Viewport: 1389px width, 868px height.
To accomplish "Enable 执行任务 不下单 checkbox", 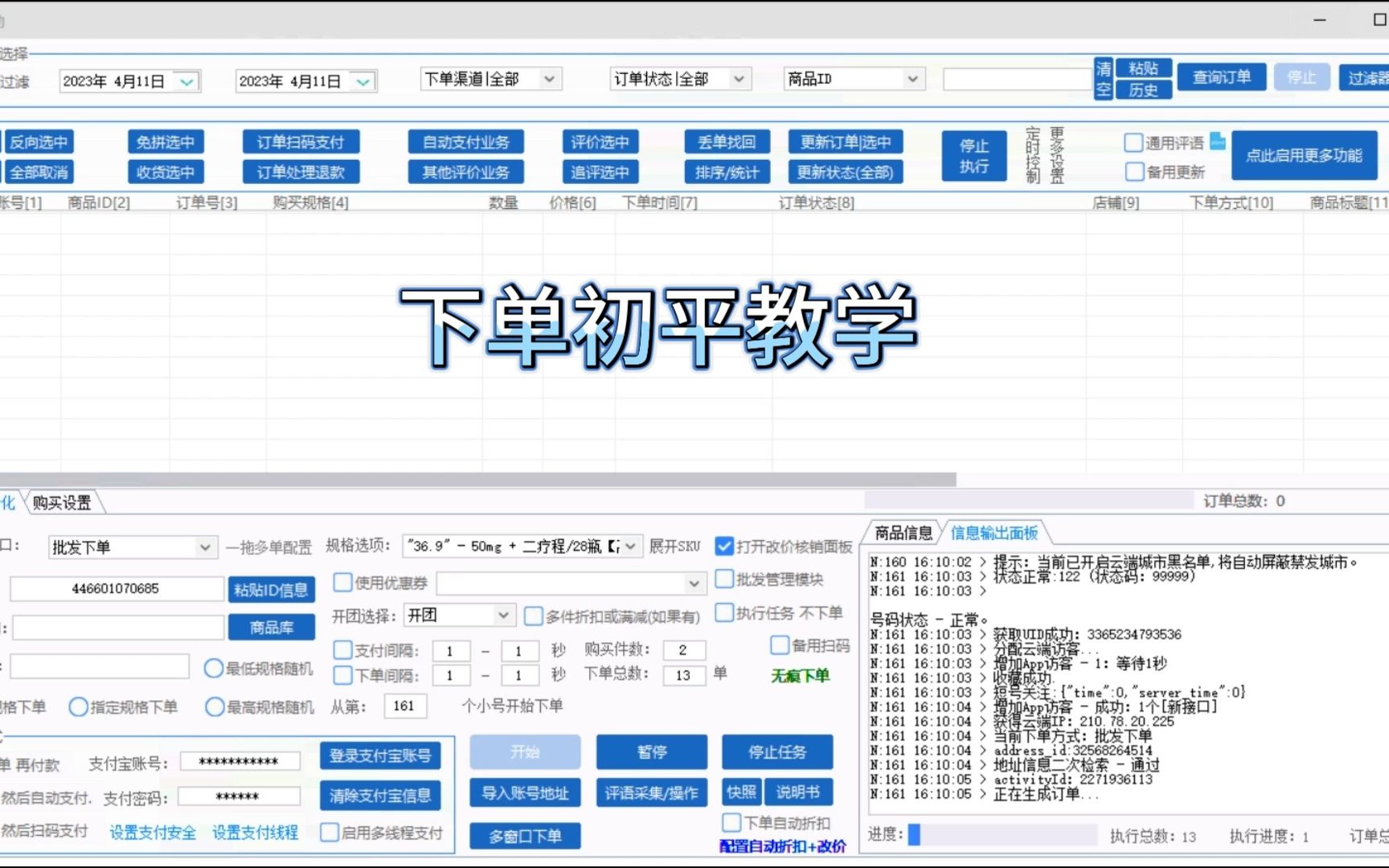I will click(724, 612).
